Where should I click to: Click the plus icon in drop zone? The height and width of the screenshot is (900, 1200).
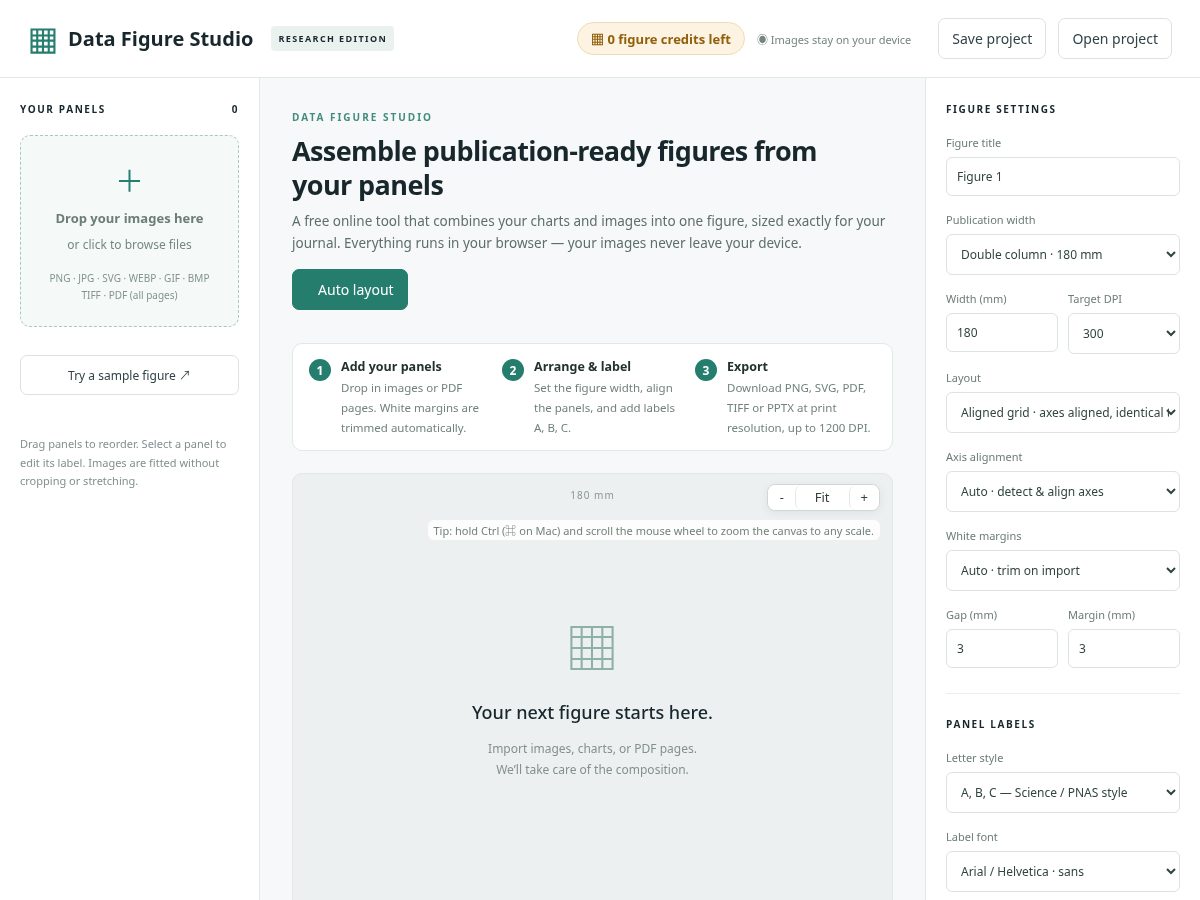pyautogui.click(x=129, y=181)
